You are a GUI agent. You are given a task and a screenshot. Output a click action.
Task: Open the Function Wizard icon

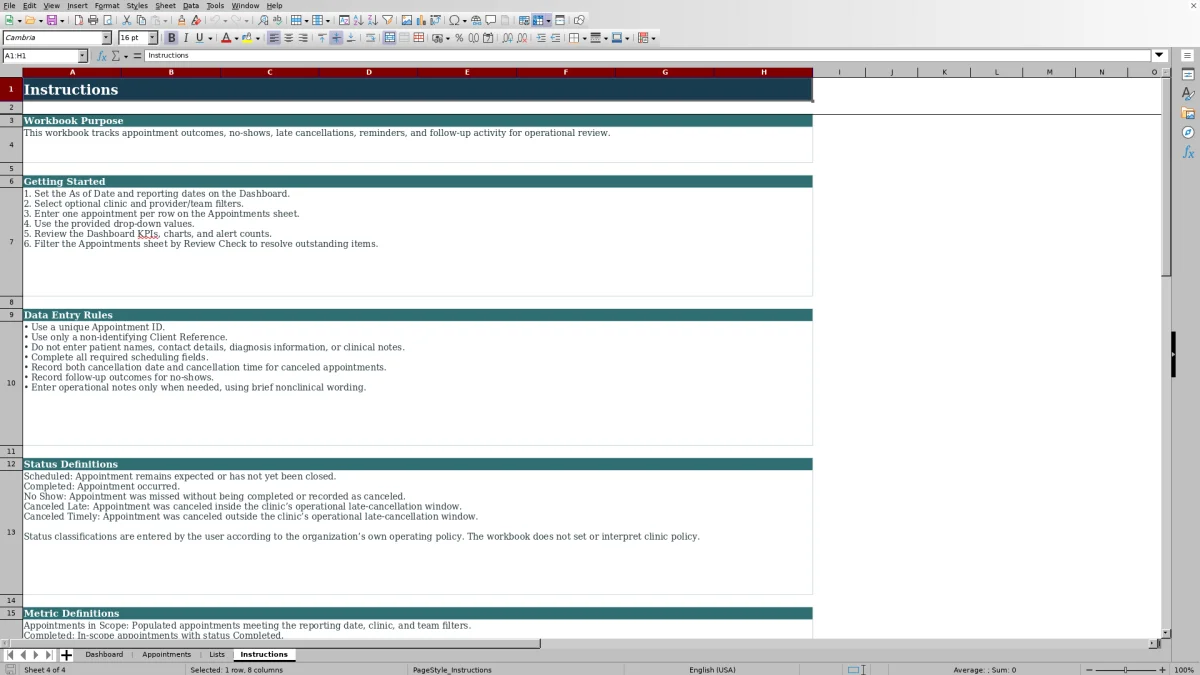pos(102,56)
